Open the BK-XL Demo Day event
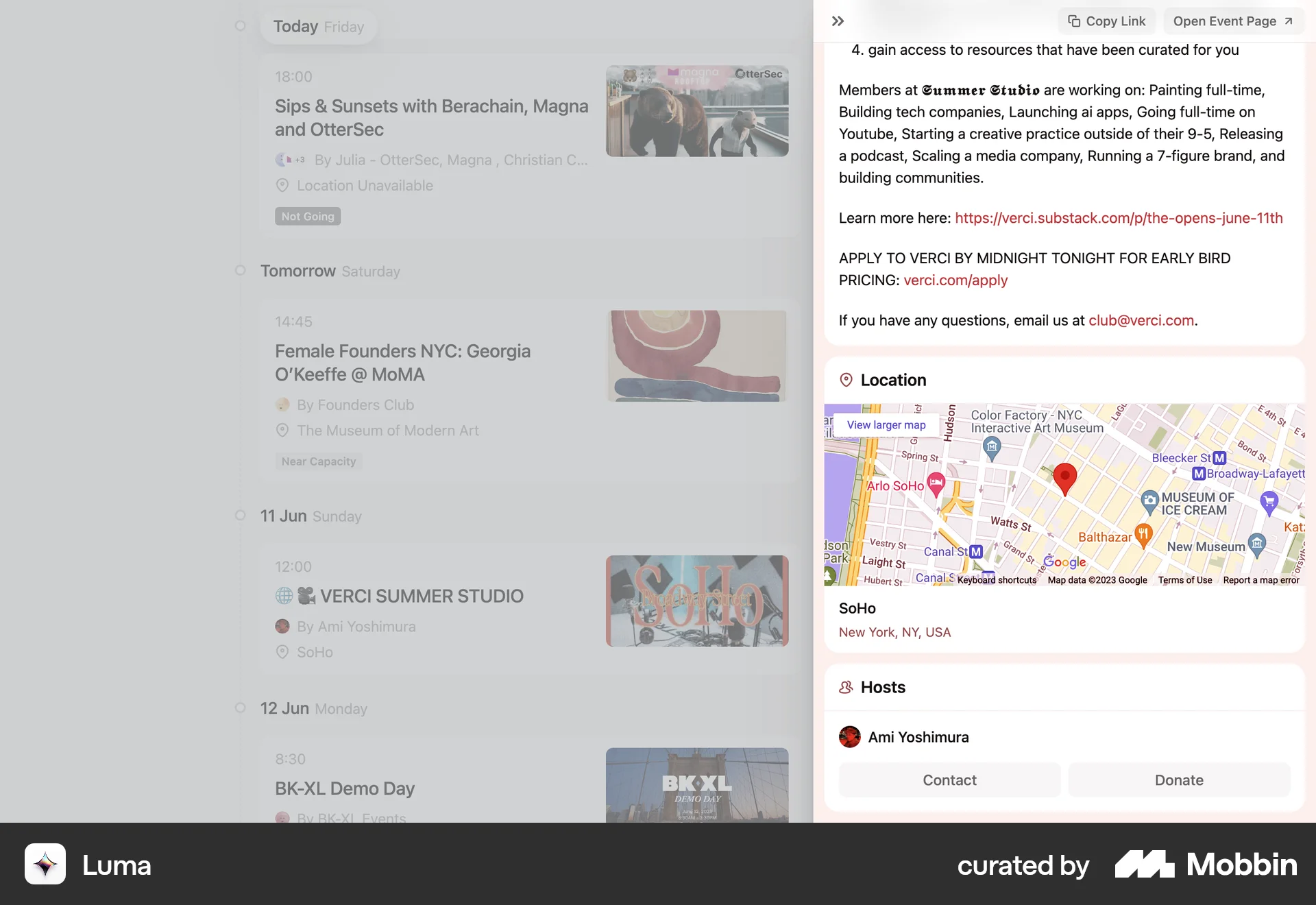The height and width of the screenshot is (905, 1316). [x=344, y=788]
